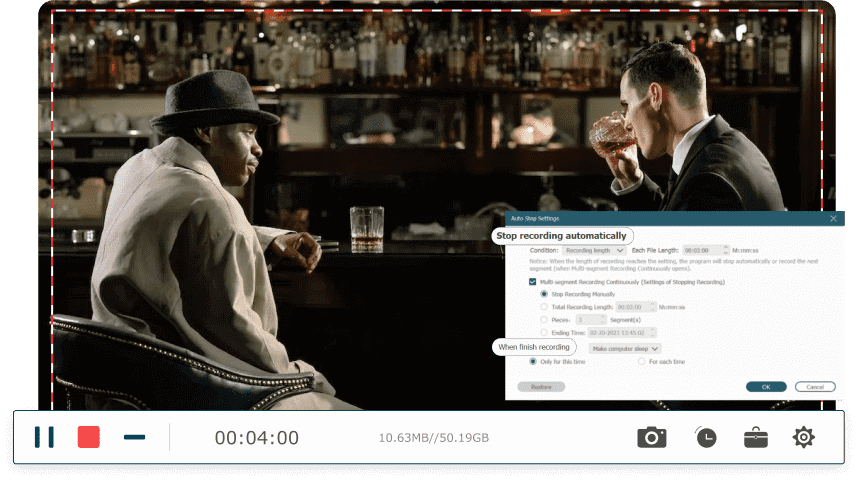Edit the Each File Length field

706,250
